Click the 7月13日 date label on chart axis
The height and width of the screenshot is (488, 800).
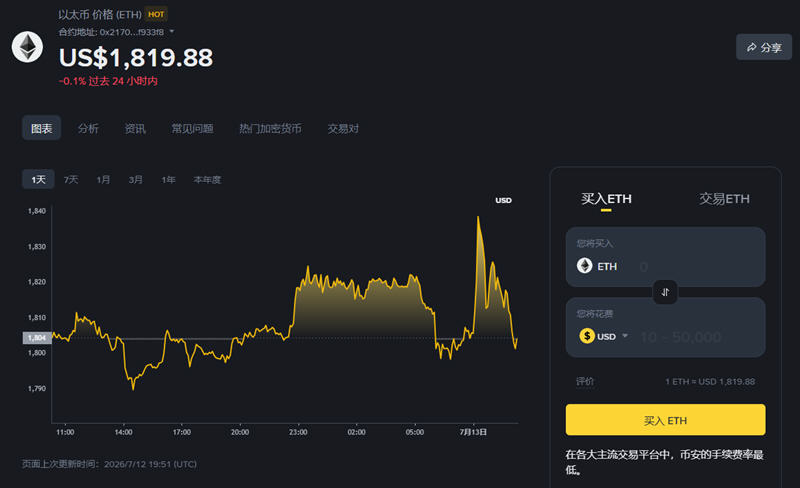pyautogui.click(x=473, y=432)
